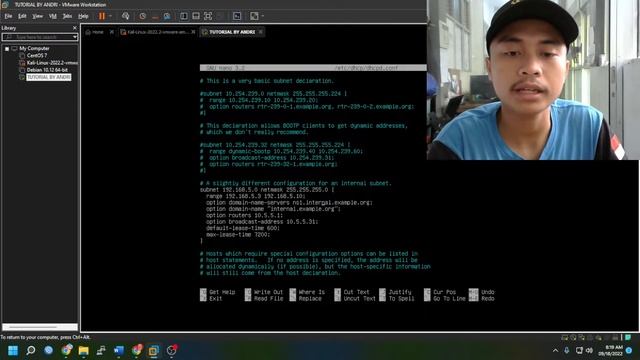Click the library horizontal scrollbar

coord(40,327)
